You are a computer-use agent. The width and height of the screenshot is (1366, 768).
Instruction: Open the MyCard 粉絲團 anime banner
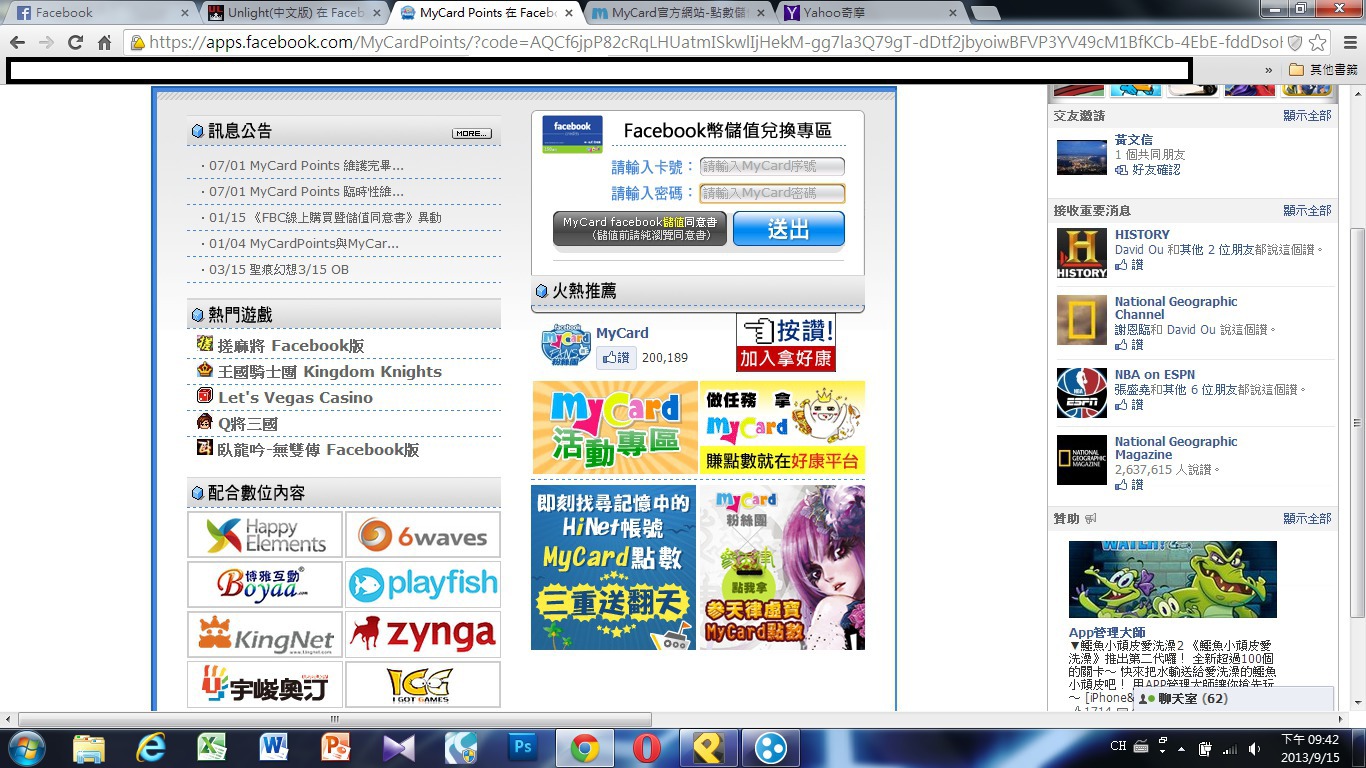782,568
